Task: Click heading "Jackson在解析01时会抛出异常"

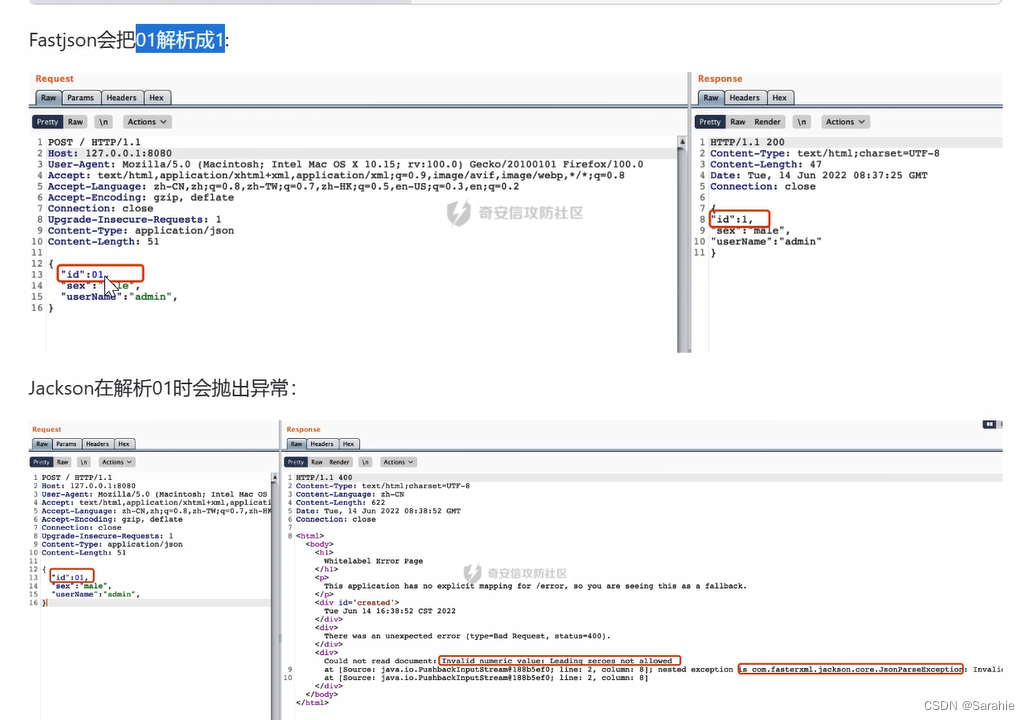Action: pos(162,388)
